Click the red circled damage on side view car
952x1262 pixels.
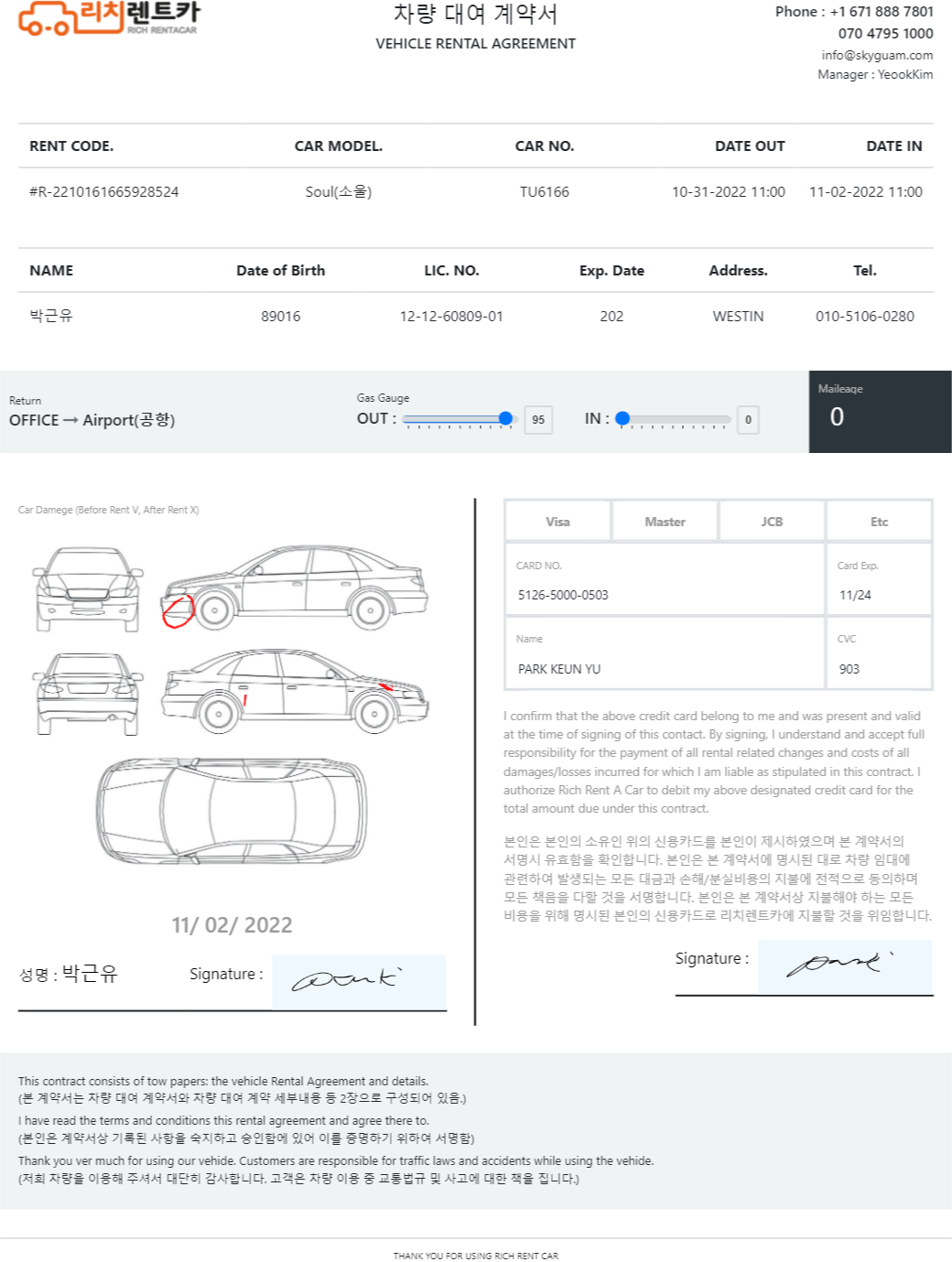(178, 610)
